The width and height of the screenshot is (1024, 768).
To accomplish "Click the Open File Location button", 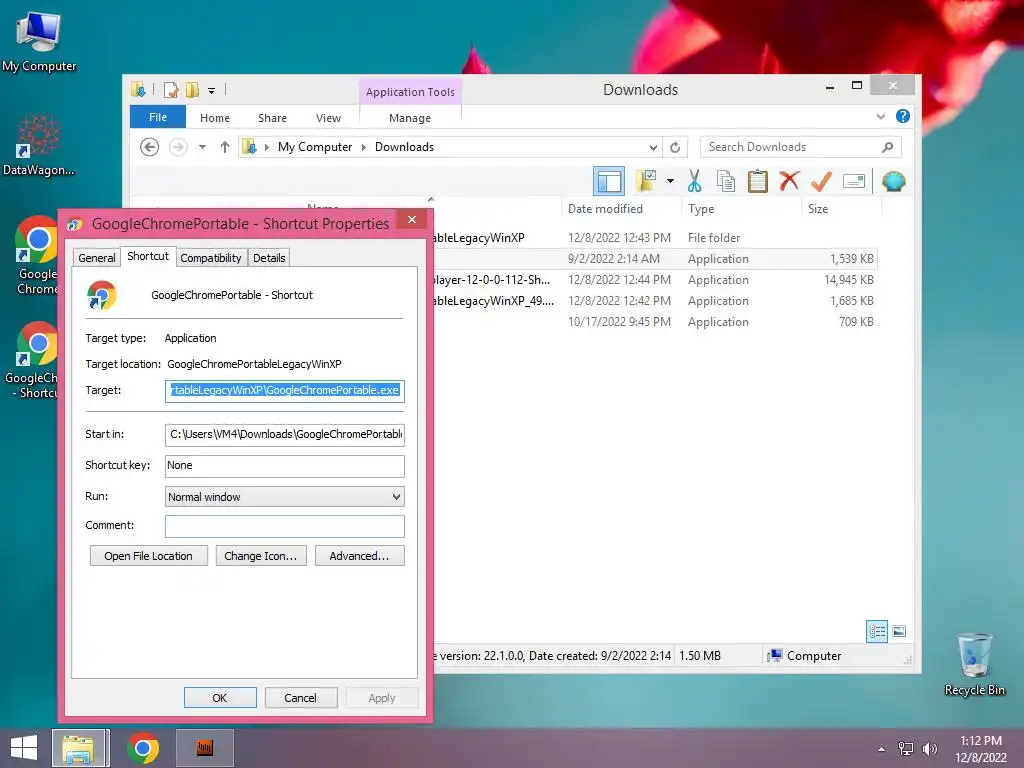I will point(149,556).
